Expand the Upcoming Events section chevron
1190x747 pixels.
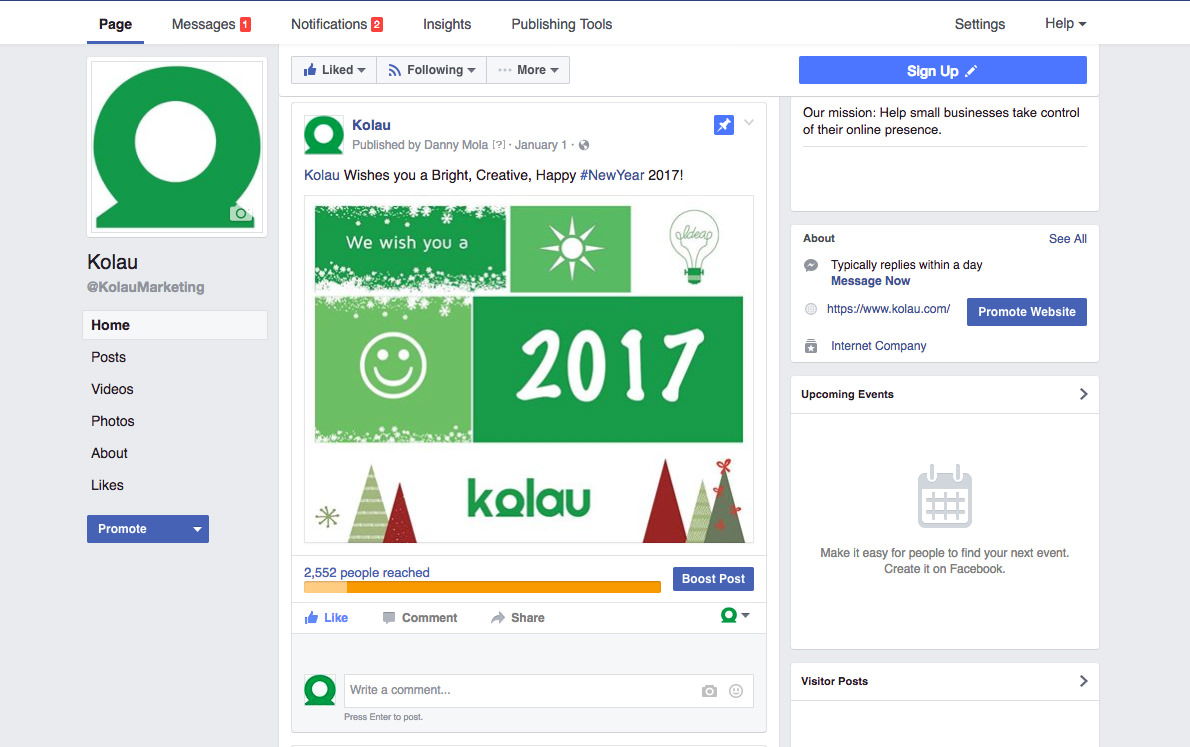[x=1084, y=394]
